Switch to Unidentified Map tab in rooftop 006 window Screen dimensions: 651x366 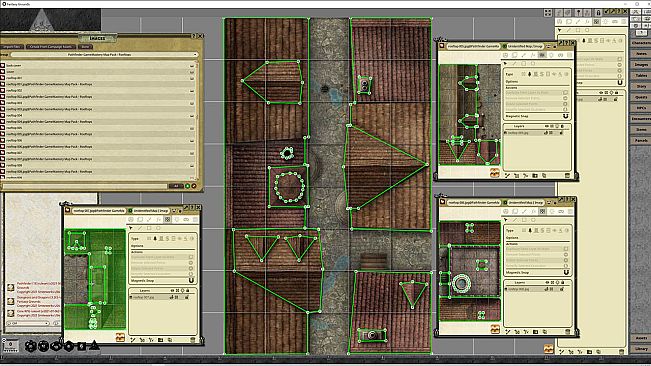pyautogui.click(x=525, y=202)
